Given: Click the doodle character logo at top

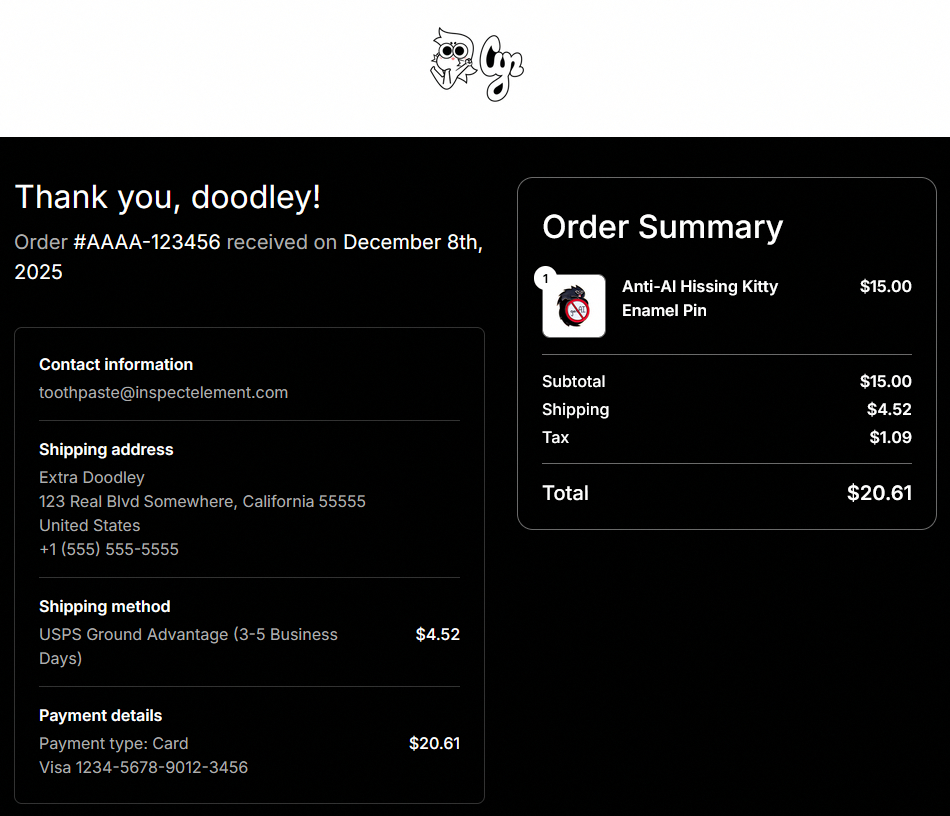Looking at the screenshot, I should pyautogui.click(x=477, y=64).
